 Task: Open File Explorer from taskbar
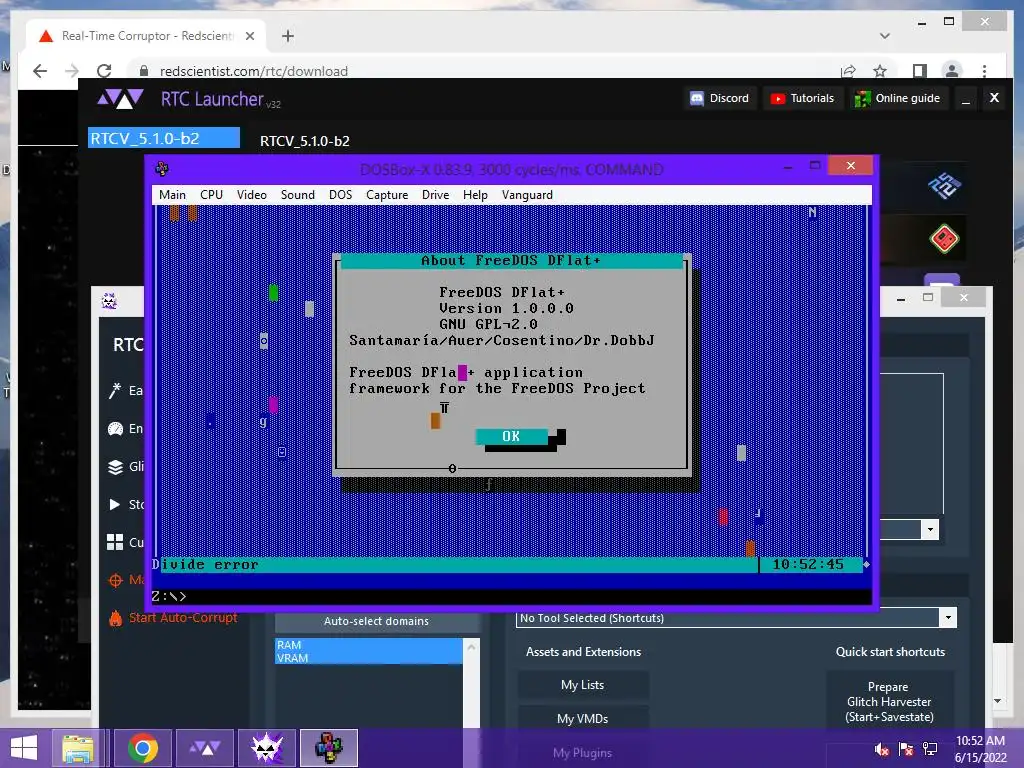coord(78,748)
